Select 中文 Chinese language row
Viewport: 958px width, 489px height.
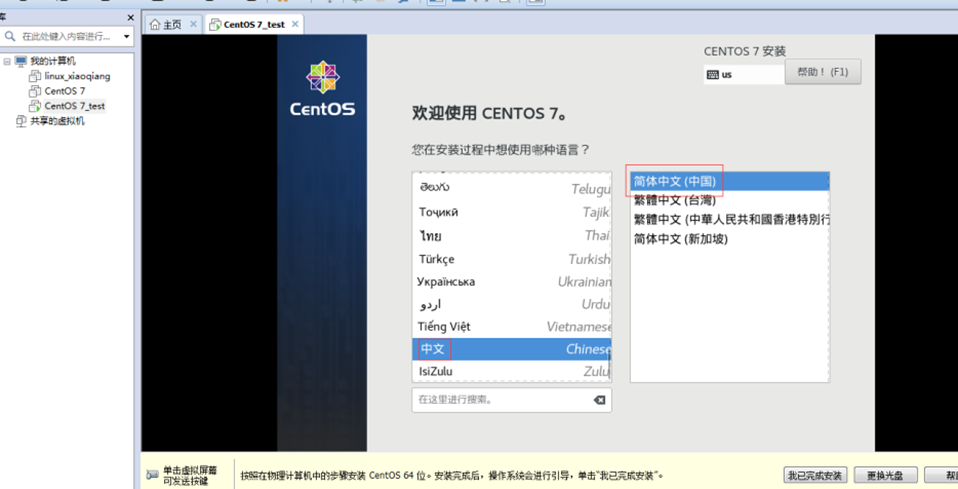tap(511, 349)
